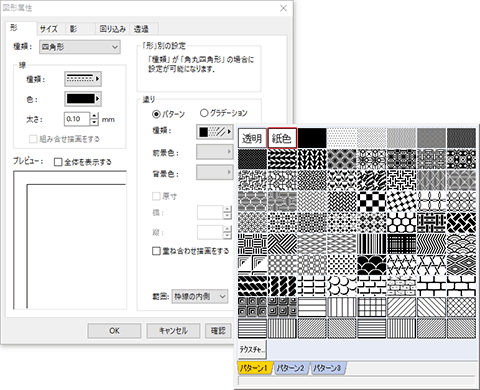Click the OK button
The image size is (480, 390).
[x=114, y=331]
